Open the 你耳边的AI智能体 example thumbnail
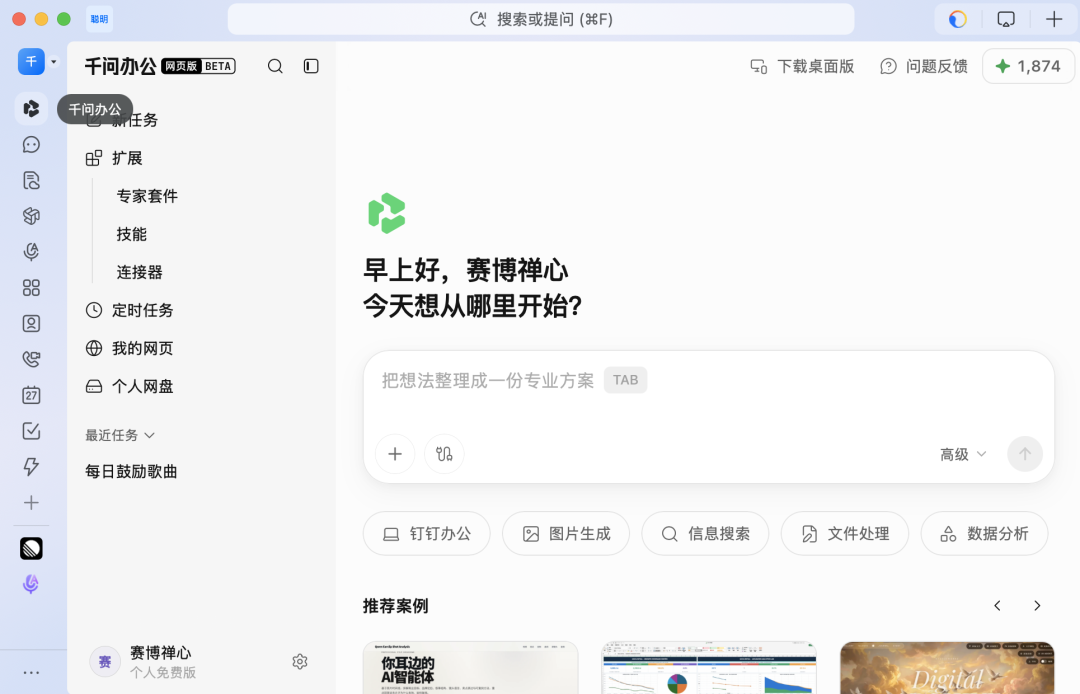This screenshot has height=694, width=1080. (x=470, y=668)
